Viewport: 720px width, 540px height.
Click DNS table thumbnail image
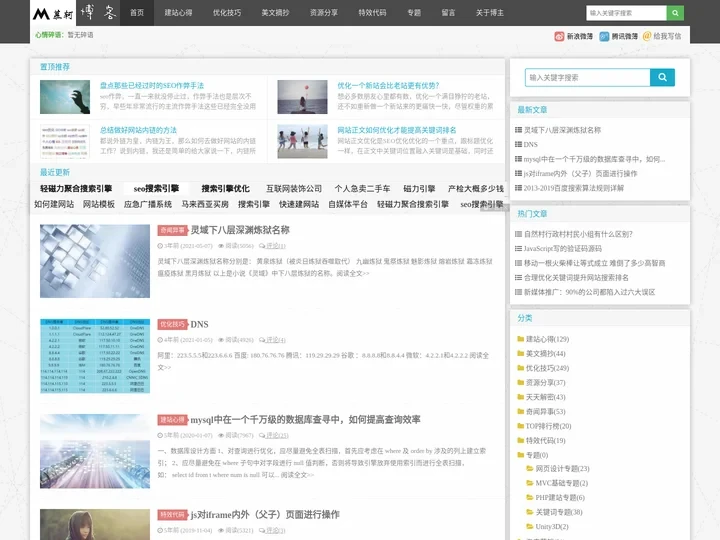pyautogui.click(x=95, y=356)
